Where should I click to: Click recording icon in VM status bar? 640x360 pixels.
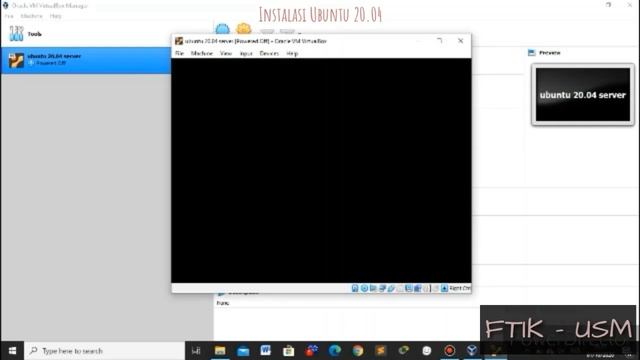417,288
